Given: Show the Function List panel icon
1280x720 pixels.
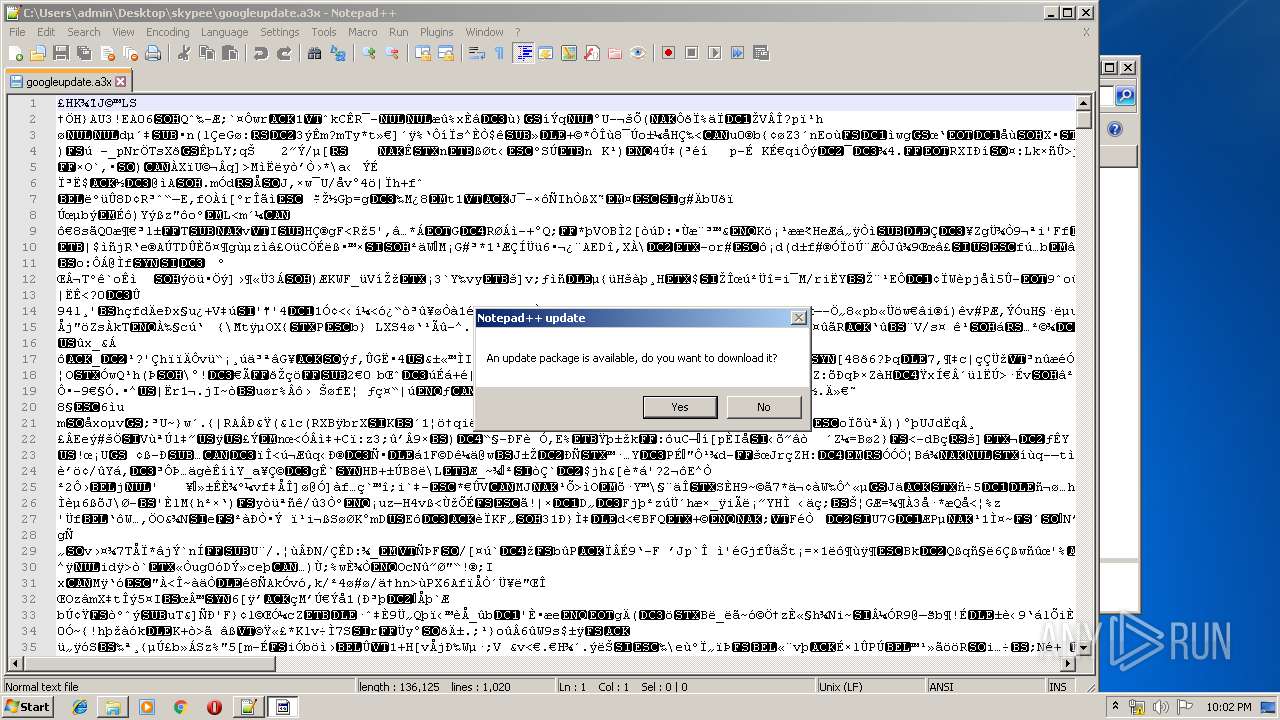Looking at the screenshot, I should pos(591,53).
